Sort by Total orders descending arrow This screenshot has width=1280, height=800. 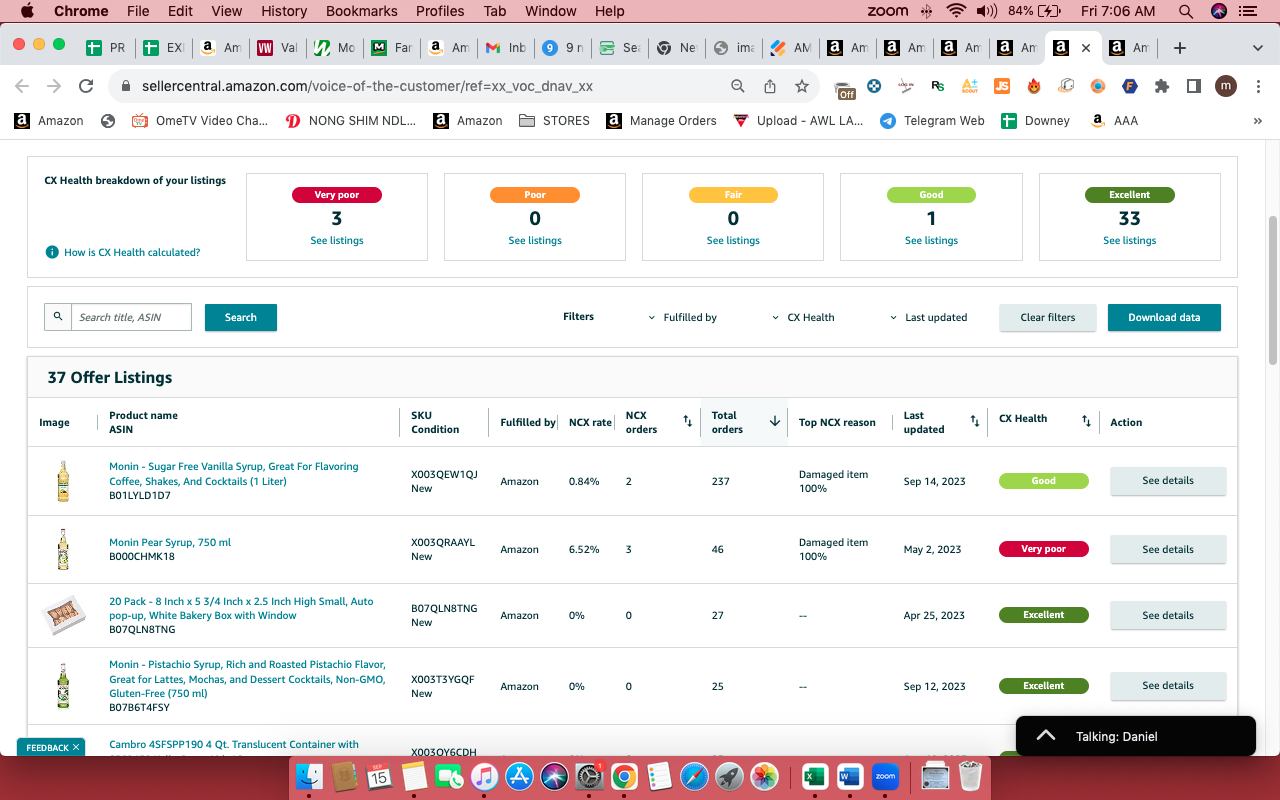774,422
